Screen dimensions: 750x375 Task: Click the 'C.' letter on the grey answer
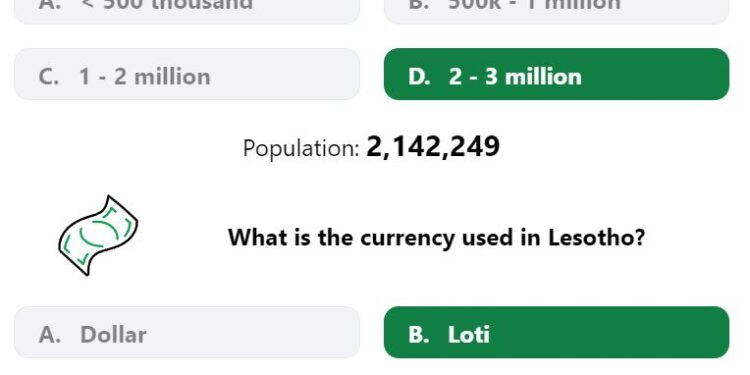tap(49, 77)
